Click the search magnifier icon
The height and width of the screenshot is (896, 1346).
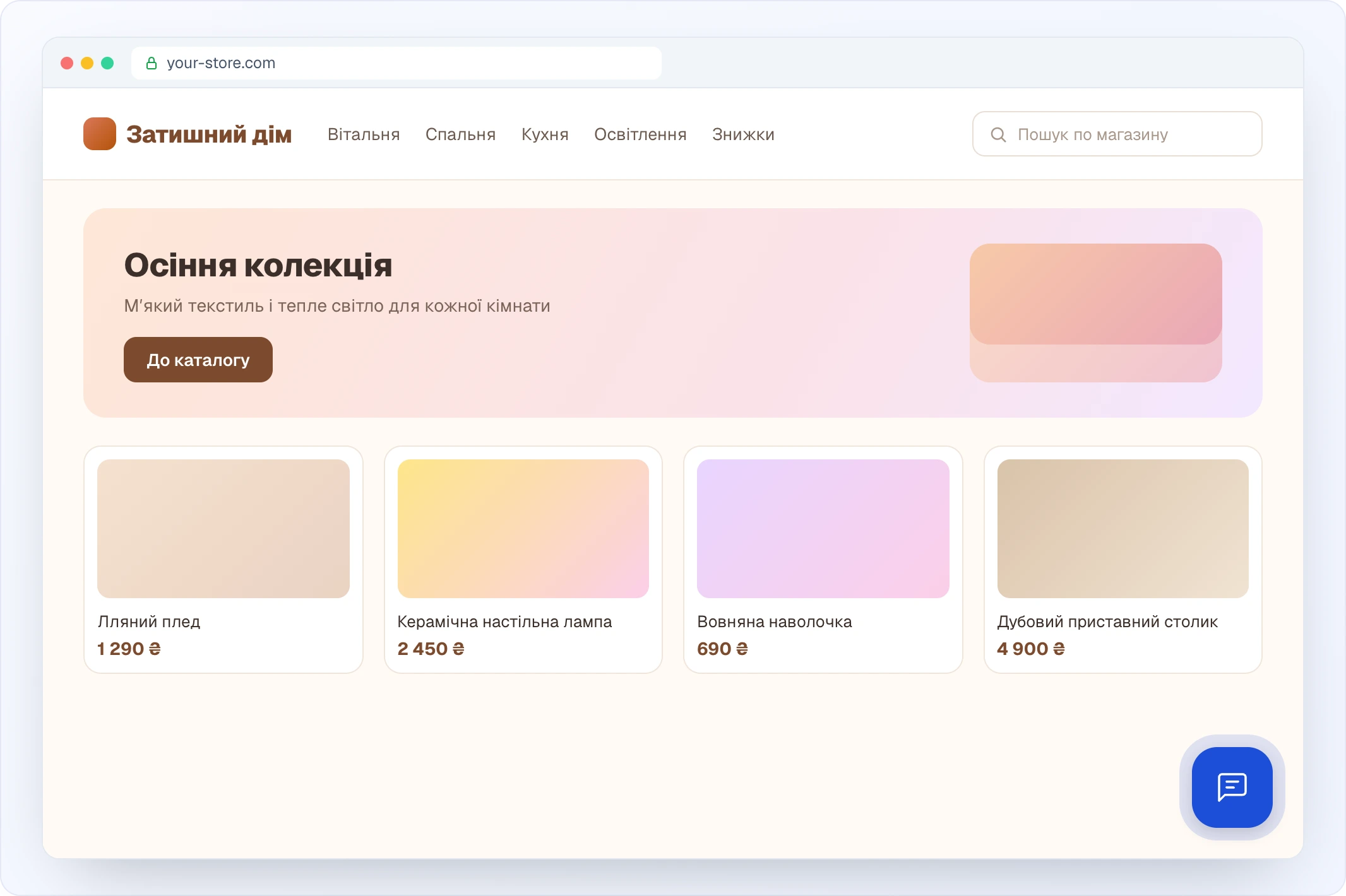pyautogui.click(x=998, y=134)
